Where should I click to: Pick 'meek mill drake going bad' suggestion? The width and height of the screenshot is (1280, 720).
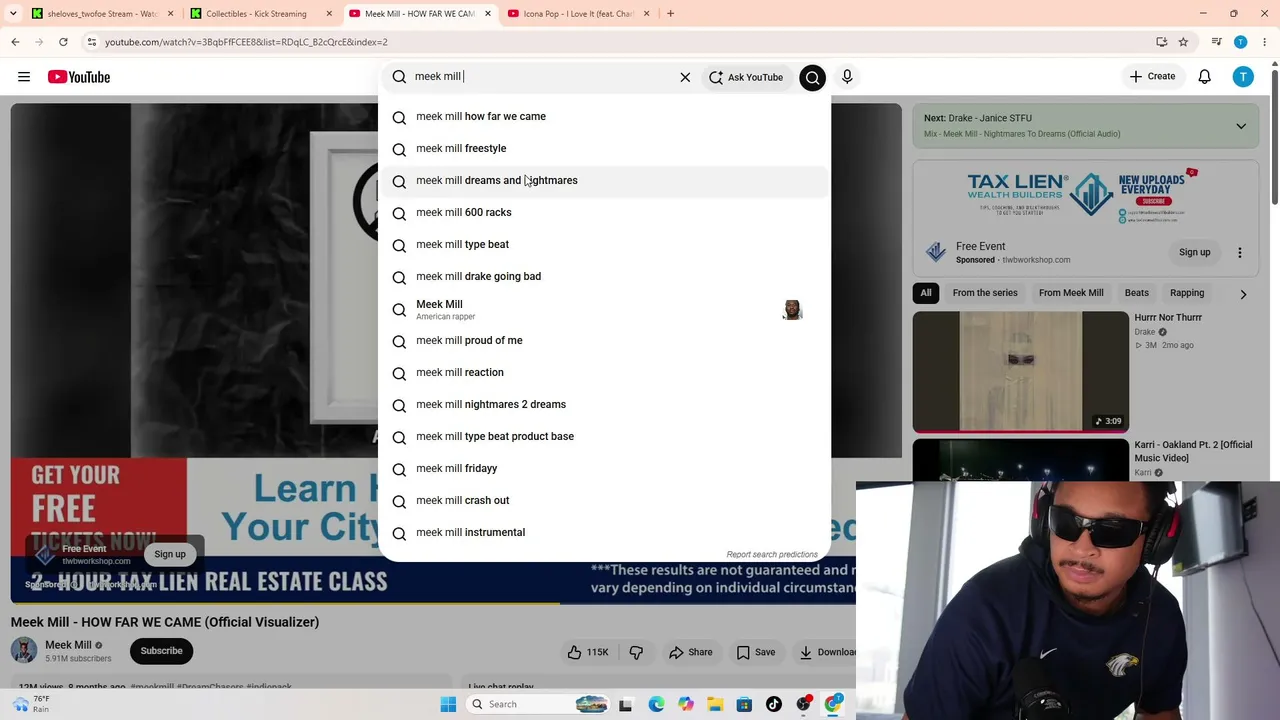coord(604,277)
